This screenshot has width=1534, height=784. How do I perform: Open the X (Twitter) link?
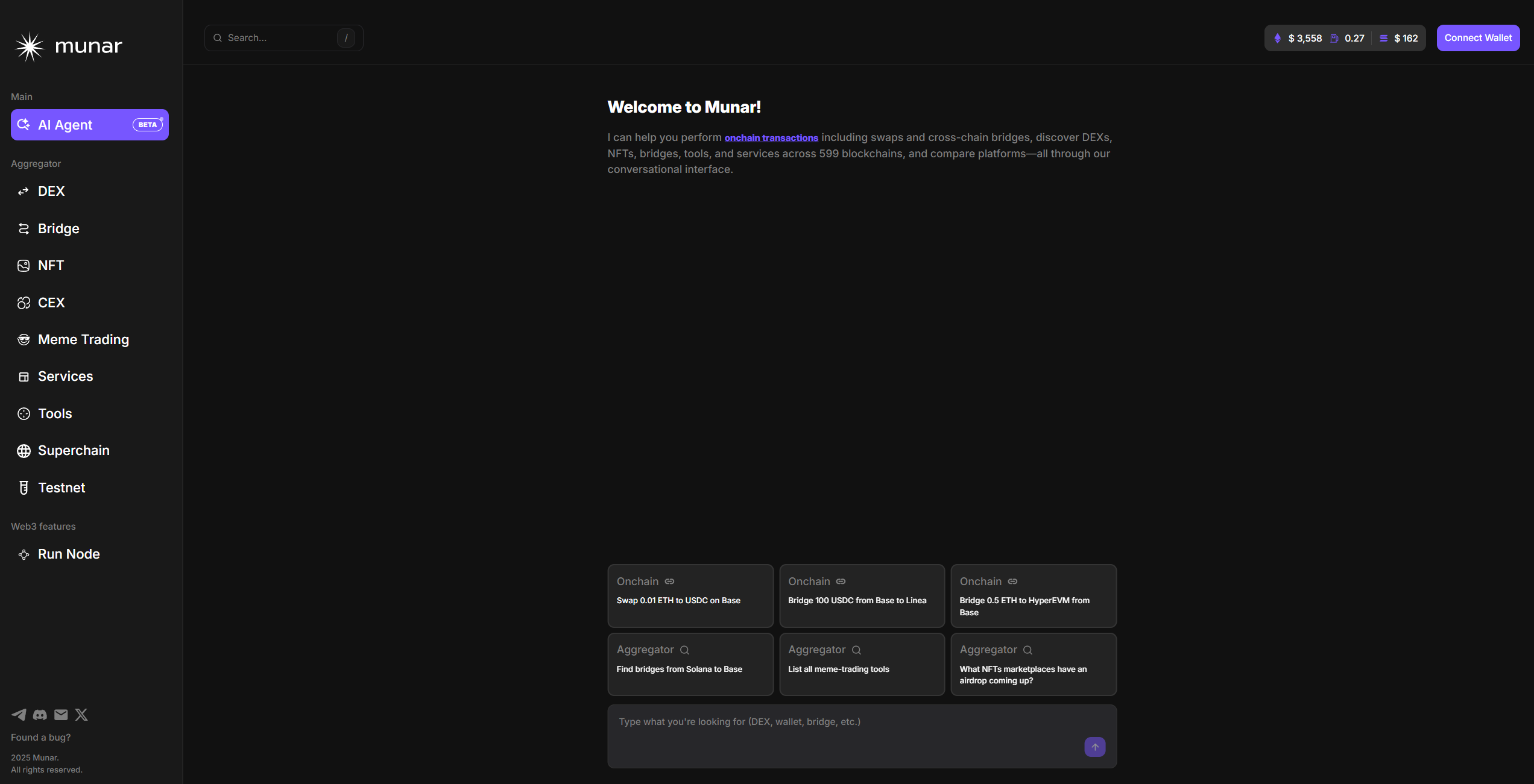click(81, 715)
